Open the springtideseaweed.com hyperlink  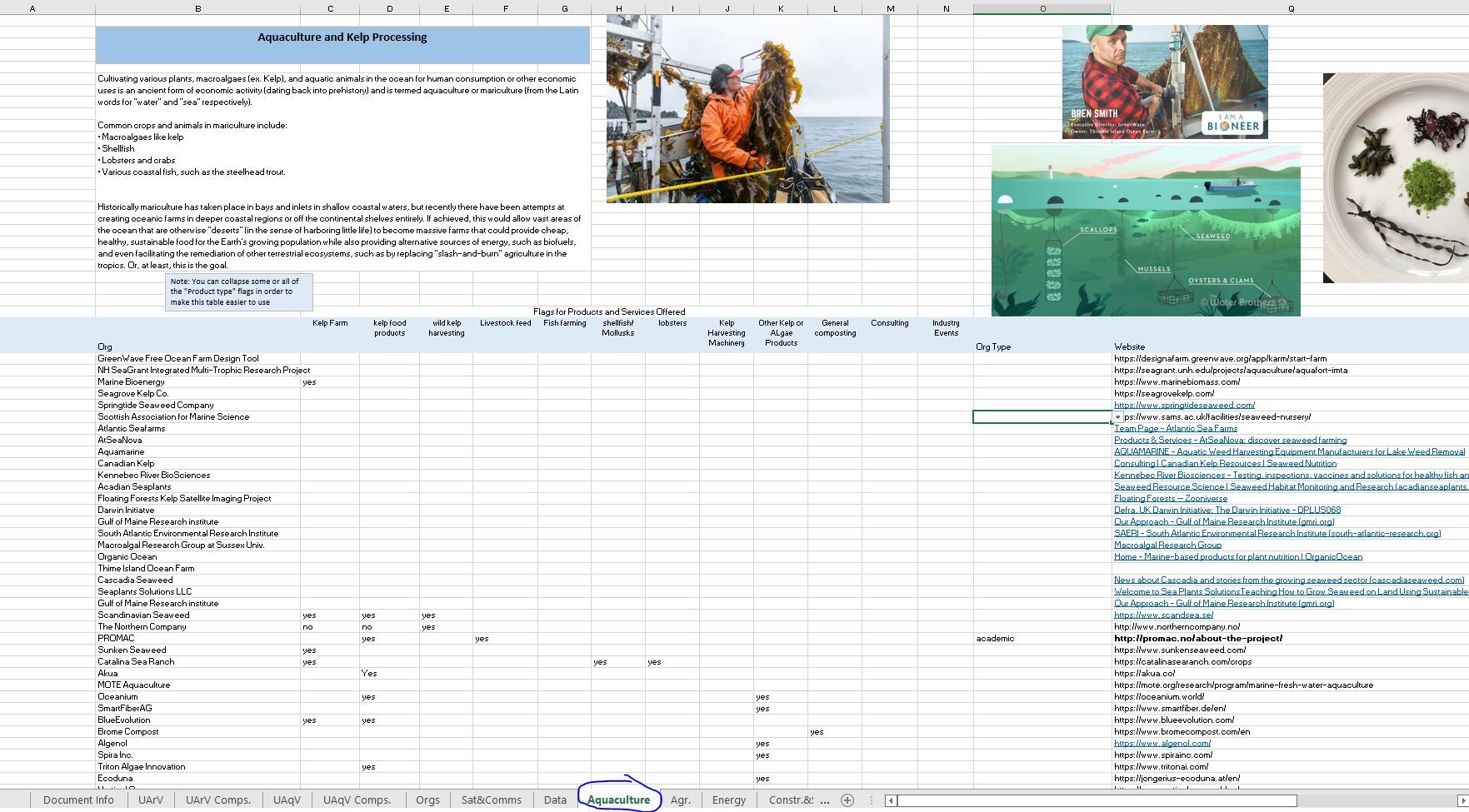click(1184, 406)
